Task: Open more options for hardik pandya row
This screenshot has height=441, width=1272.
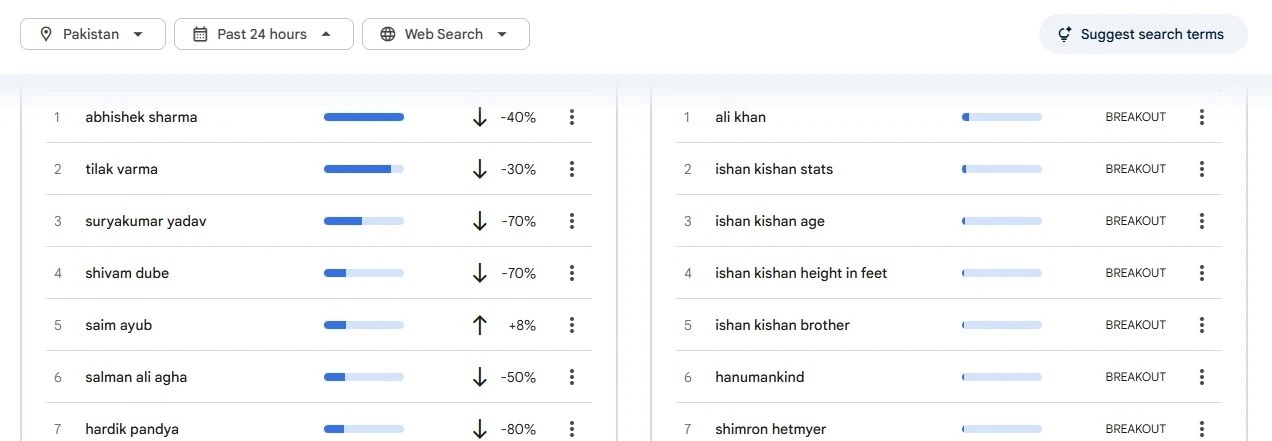Action: coord(572,429)
